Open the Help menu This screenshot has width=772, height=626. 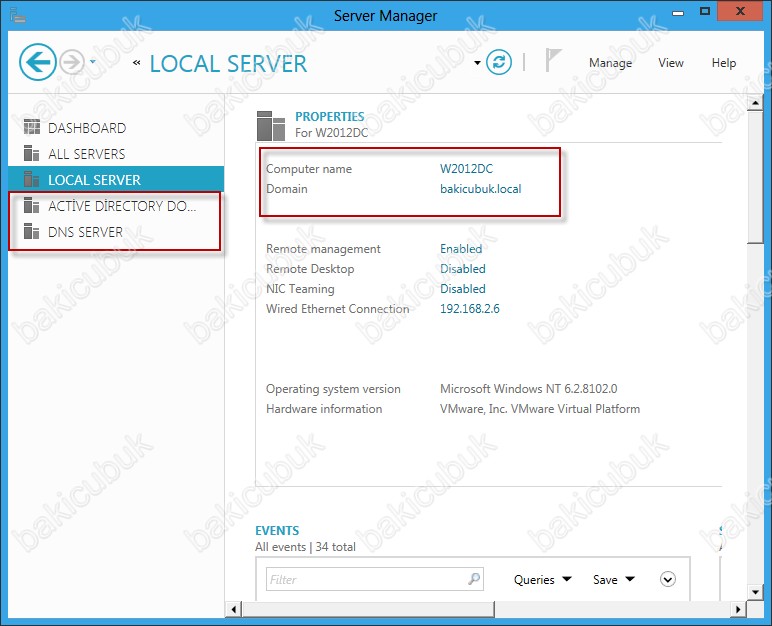723,63
